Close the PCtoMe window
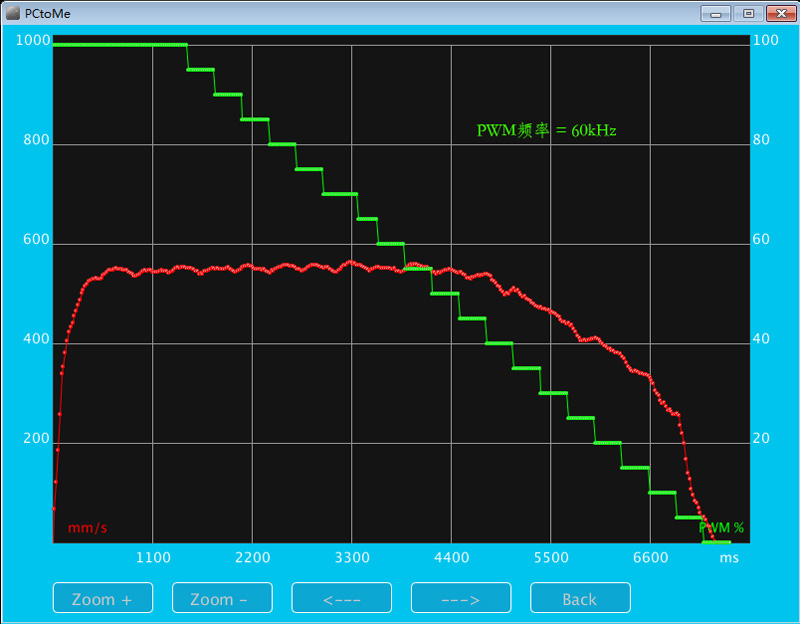This screenshot has height=624, width=800. coord(781,14)
